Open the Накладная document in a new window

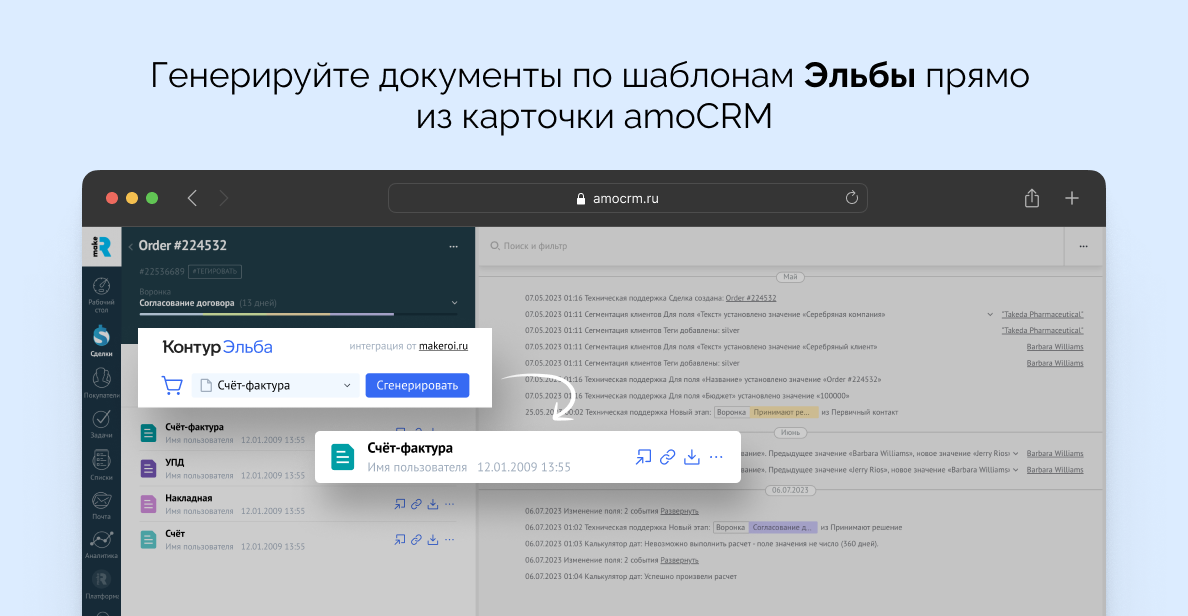coord(399,504)
